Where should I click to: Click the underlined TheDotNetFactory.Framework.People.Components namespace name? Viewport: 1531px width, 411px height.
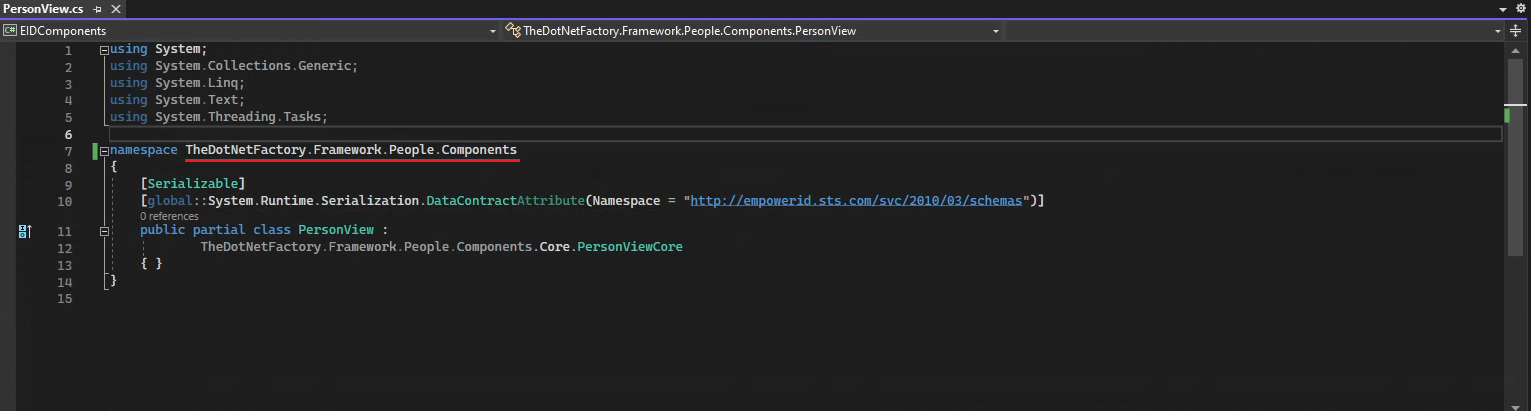click(351, 150)
